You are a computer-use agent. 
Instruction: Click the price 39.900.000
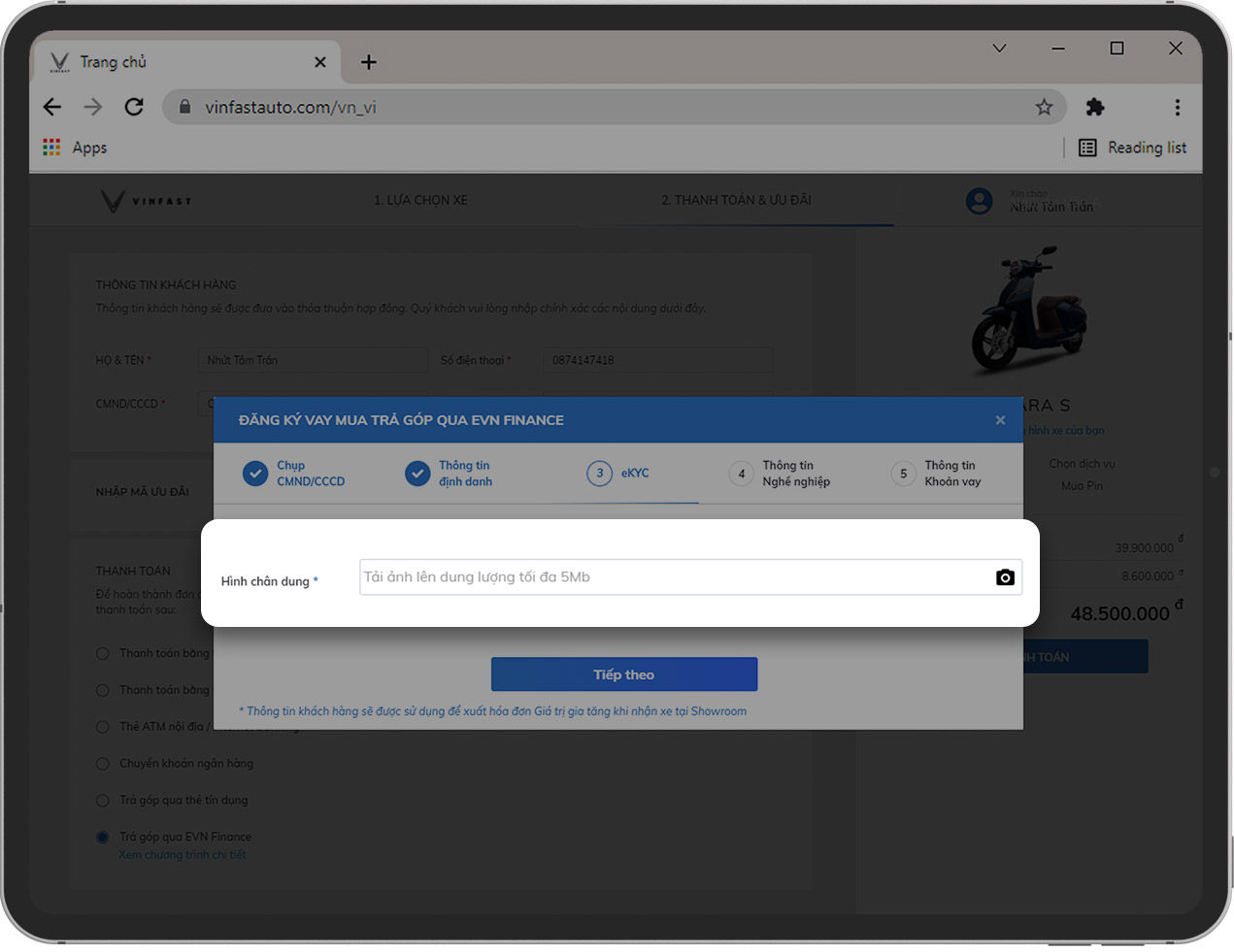click(x=1144, y=548)
